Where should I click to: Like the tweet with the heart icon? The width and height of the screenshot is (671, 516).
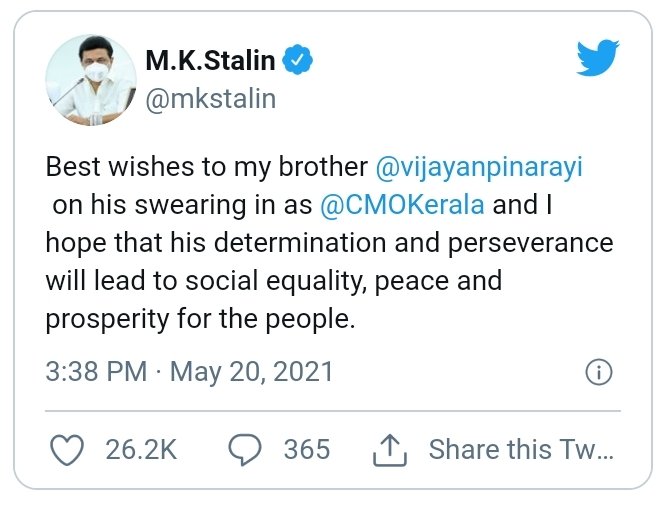click(66, 451)
